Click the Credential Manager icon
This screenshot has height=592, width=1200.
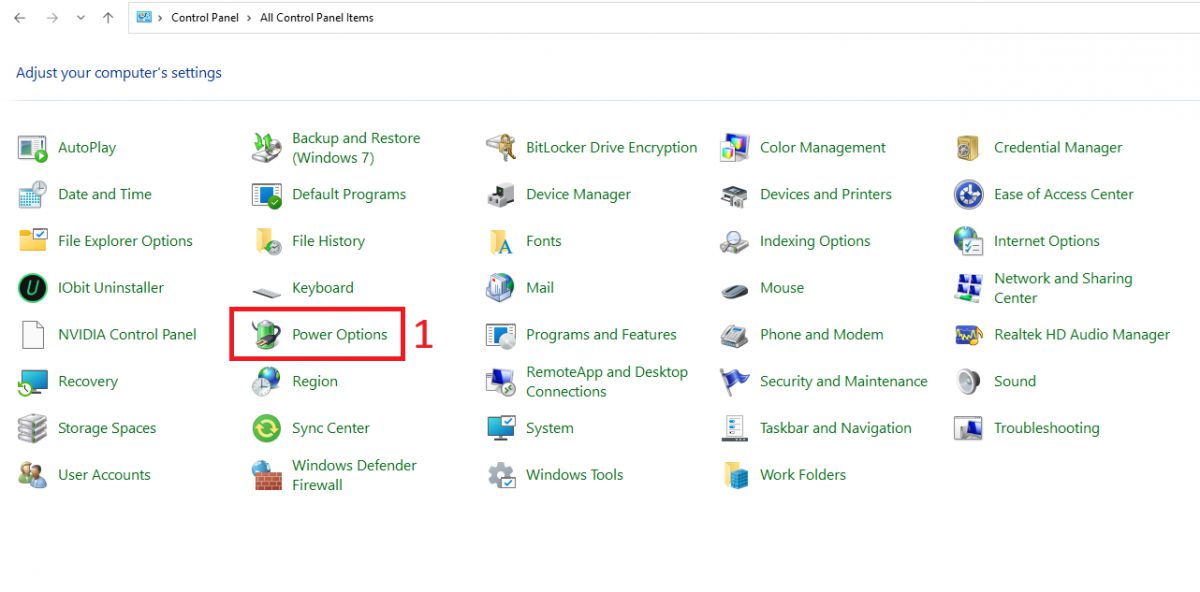[x=968, y=148]
